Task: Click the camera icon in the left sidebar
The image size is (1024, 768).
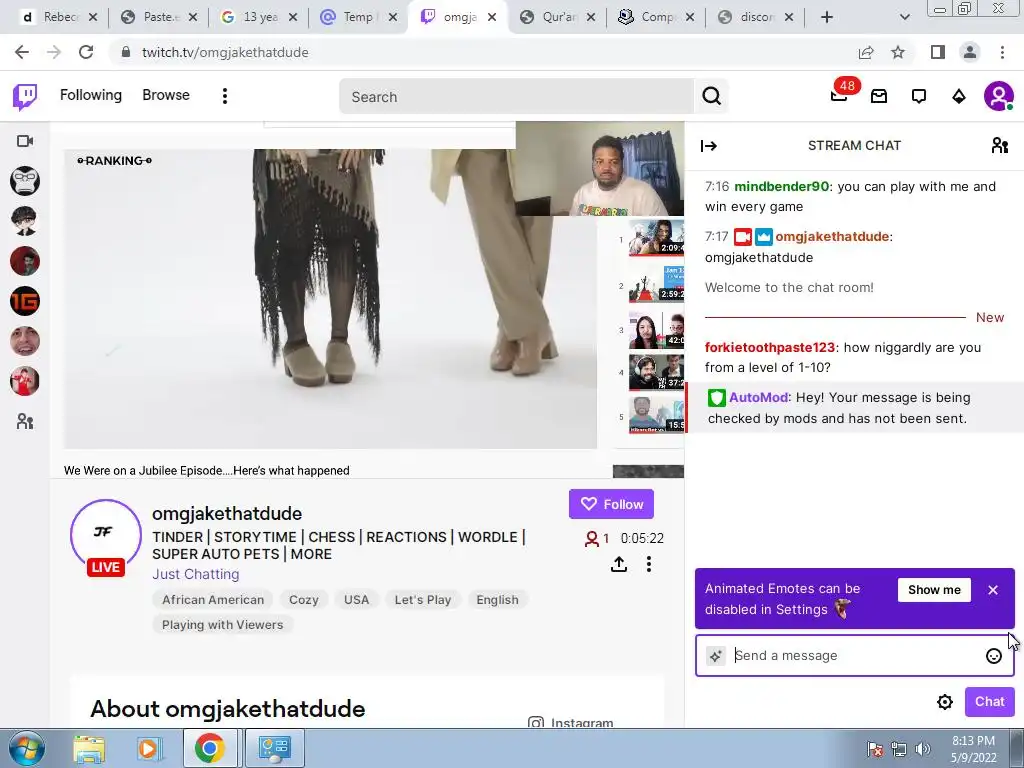Action: (x=25, y=141)
